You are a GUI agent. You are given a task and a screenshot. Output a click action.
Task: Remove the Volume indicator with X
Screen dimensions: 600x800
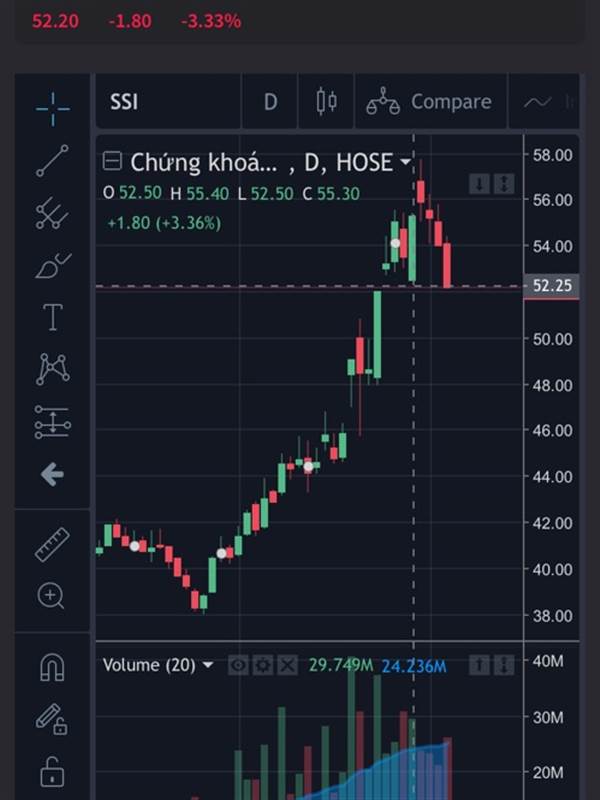click(288, 665)
